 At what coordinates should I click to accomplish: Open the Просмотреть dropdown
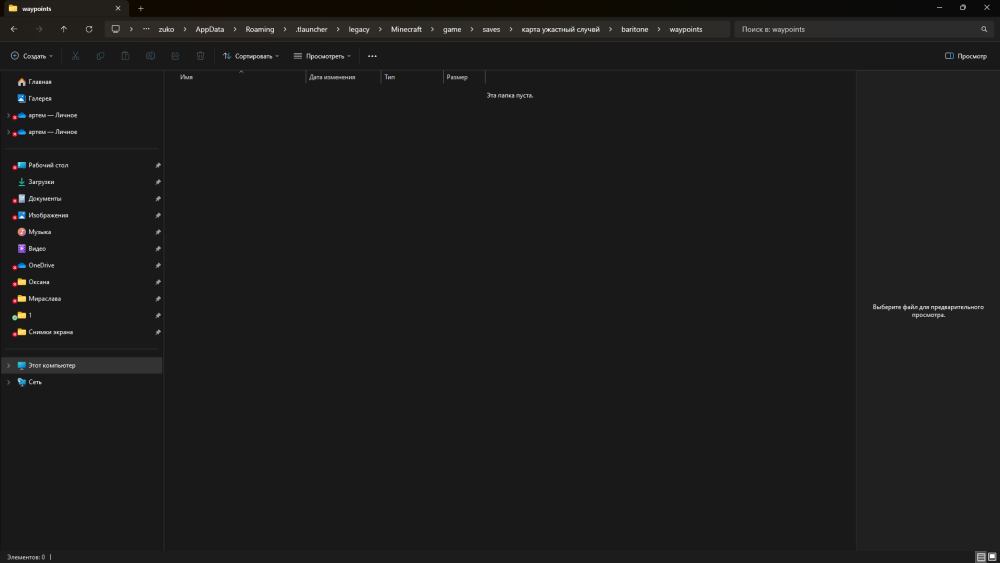(322, 56)
